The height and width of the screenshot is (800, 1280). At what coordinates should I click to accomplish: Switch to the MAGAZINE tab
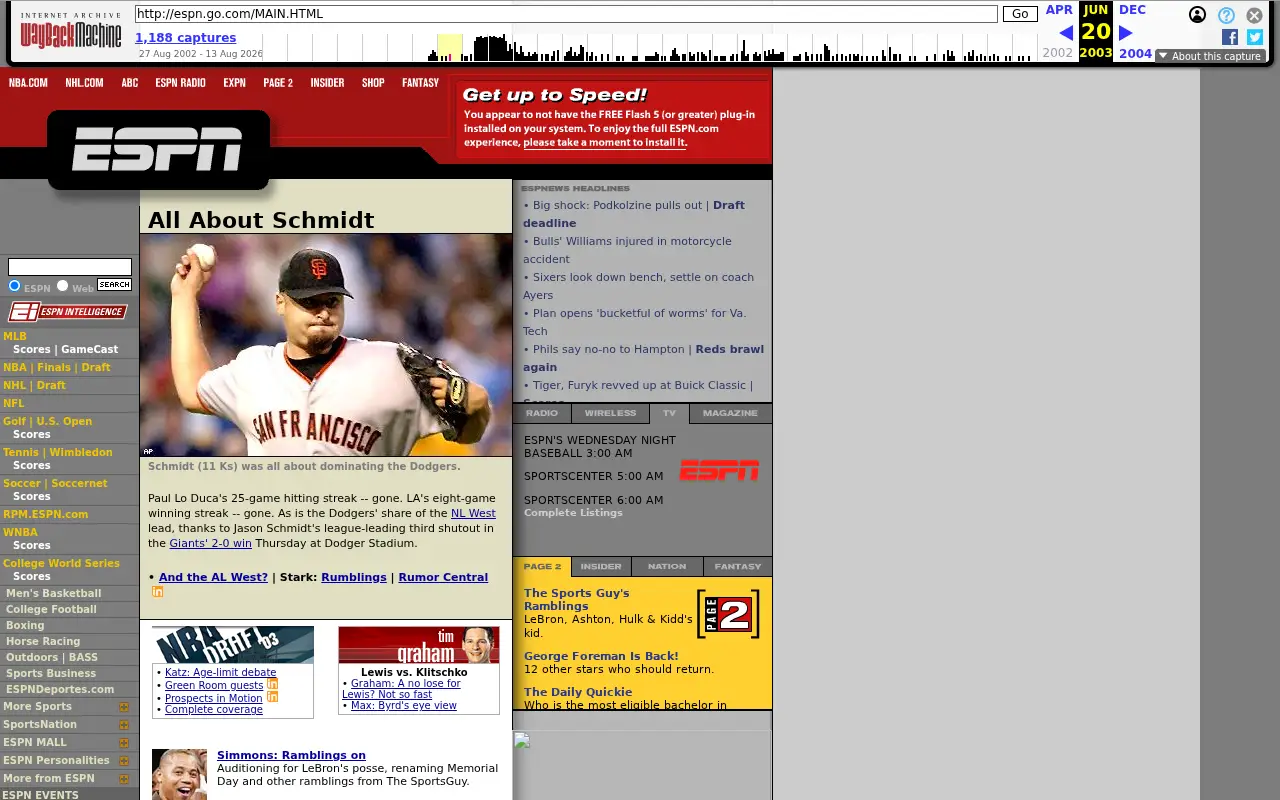(730, 413)
